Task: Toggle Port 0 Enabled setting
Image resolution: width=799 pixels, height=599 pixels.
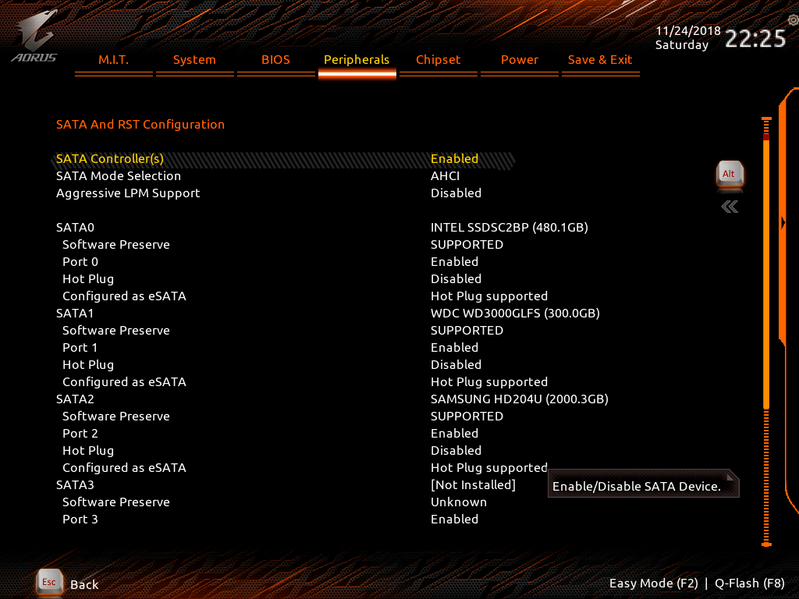Action: [x=455, y=262]
